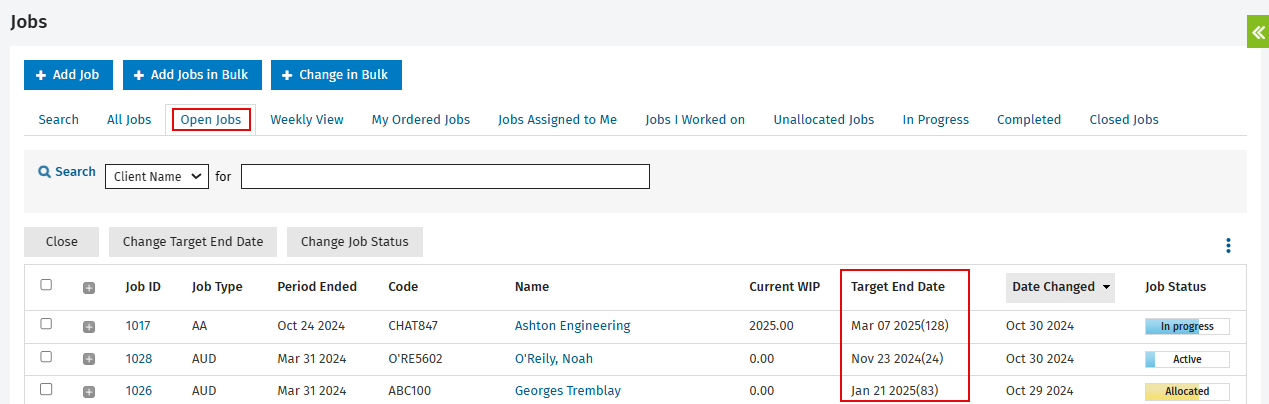Switch to the Search tab
This screenshot has height=404, width=1269.
(59, 120)
